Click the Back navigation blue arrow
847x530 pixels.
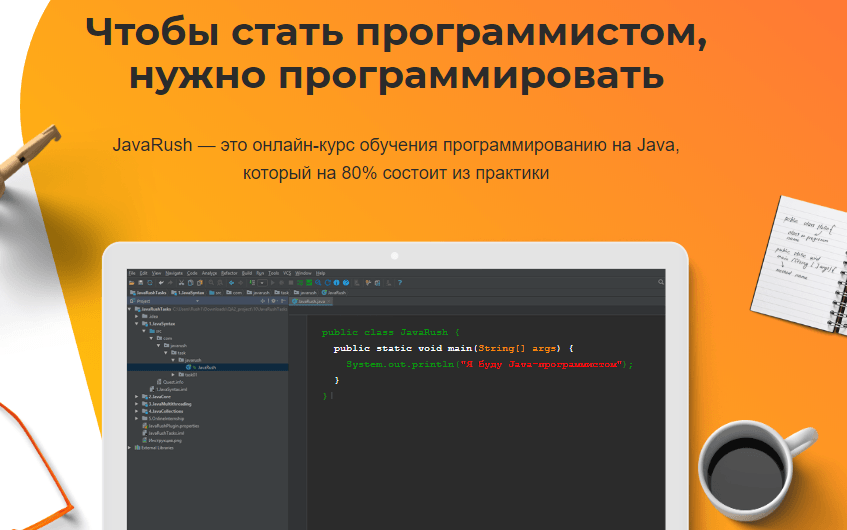click(231, 283)
